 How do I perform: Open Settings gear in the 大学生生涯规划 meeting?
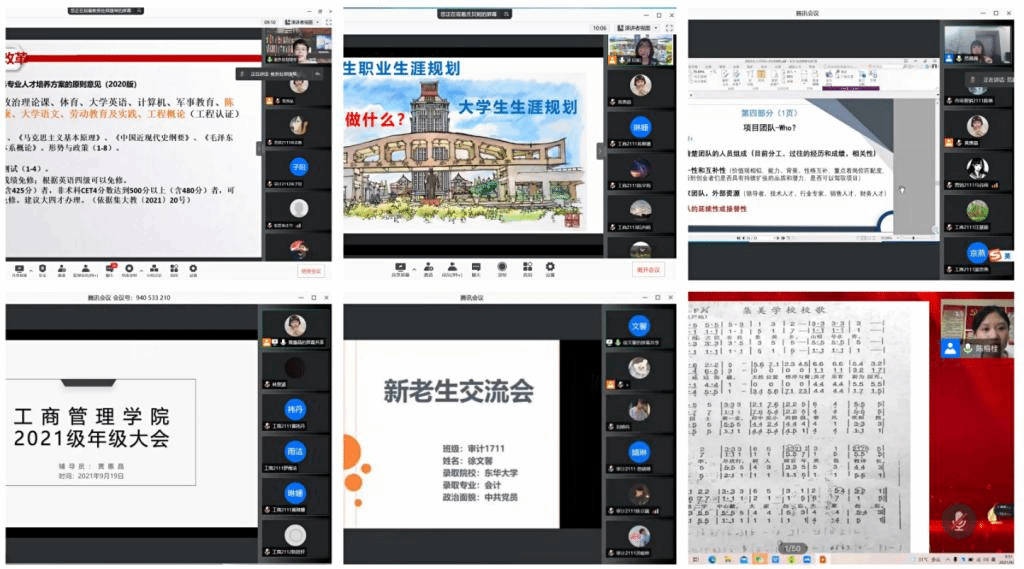click(x=549, y=267)
